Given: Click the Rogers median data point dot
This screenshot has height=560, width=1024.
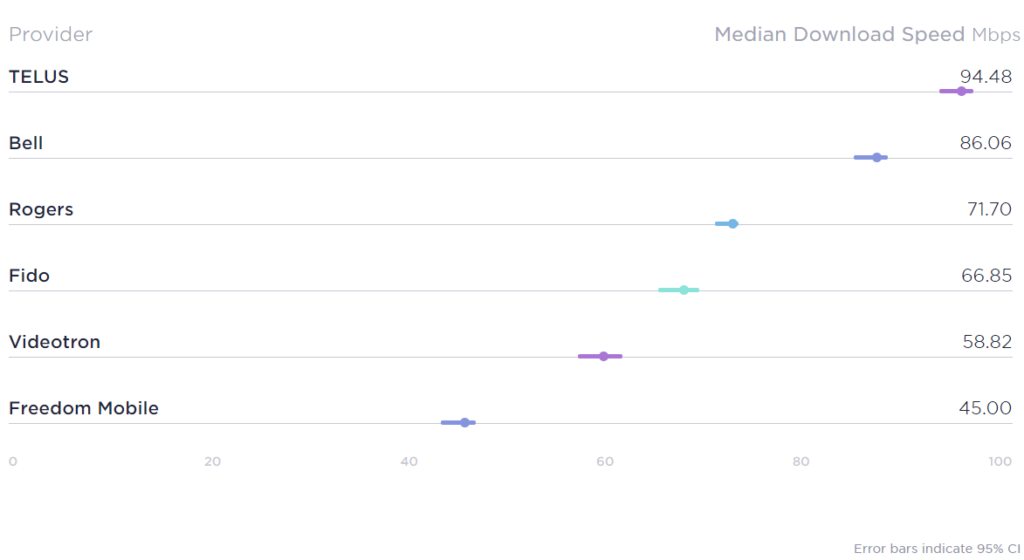Looking at the screenshot, I should point(733,224).
